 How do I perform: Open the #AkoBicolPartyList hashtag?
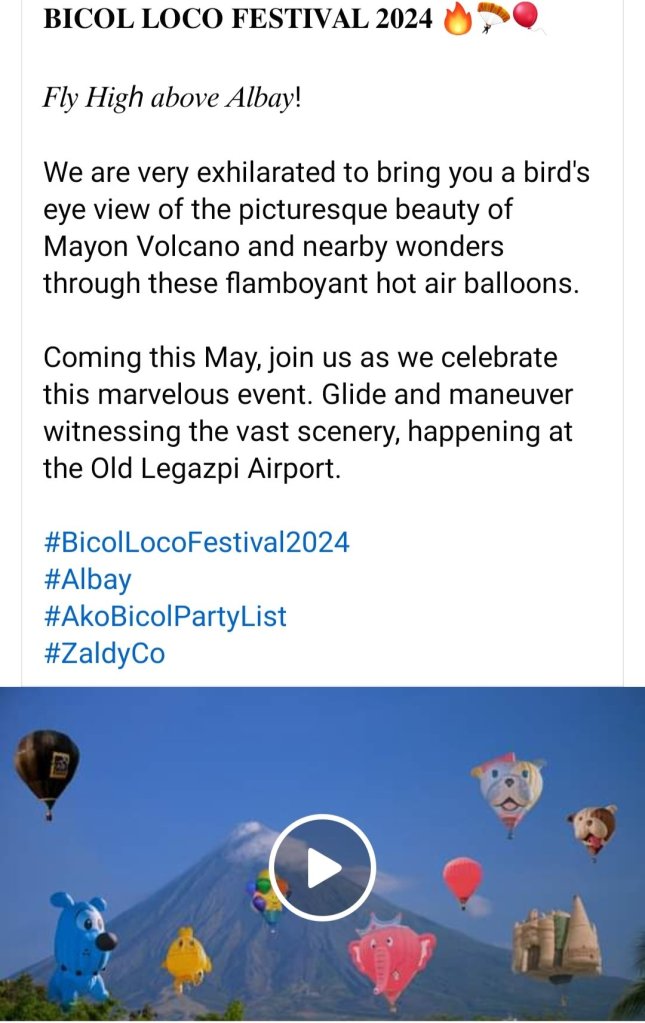(x=165, y=616)
